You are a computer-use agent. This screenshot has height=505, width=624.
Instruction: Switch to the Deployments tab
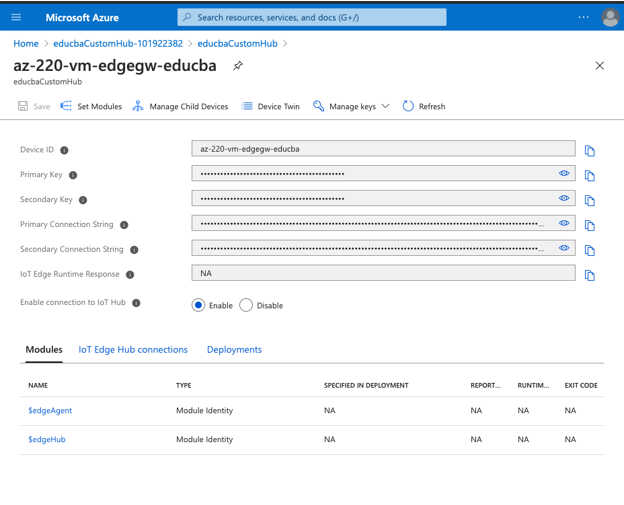click(x=234, y=349)
